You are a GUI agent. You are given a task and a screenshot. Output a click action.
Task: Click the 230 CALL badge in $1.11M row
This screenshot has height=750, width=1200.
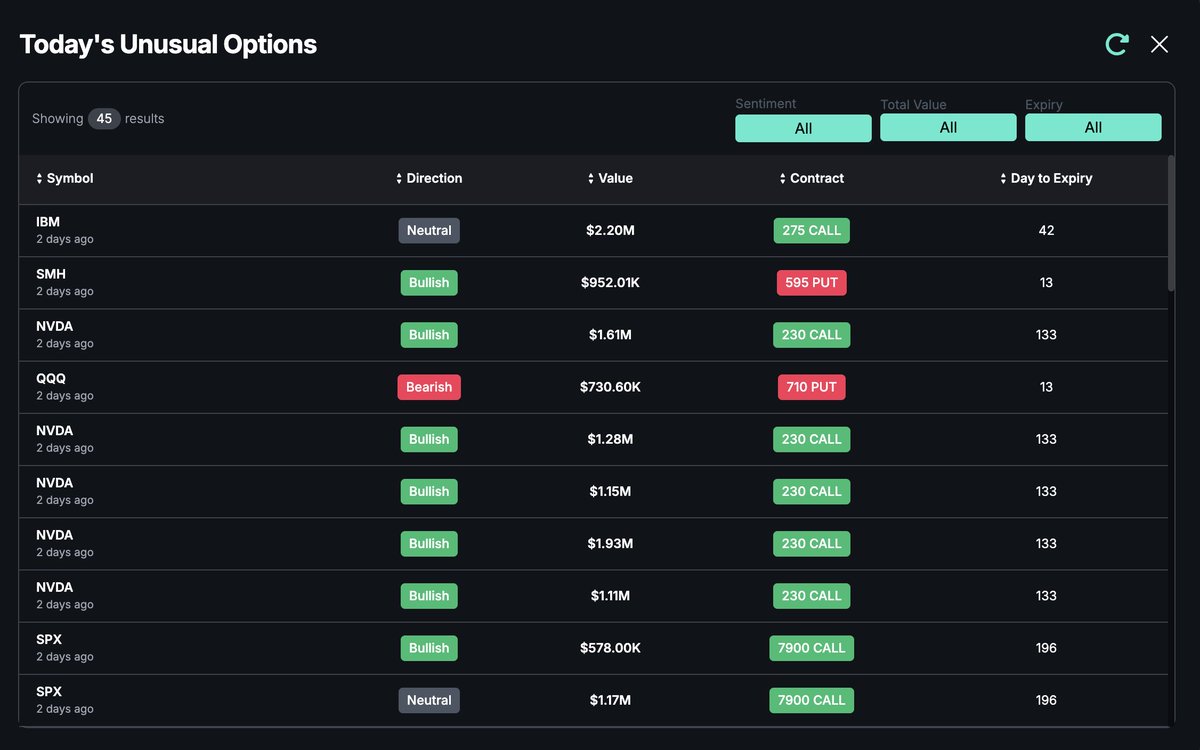pyautogui.click(x=811, y=595)
